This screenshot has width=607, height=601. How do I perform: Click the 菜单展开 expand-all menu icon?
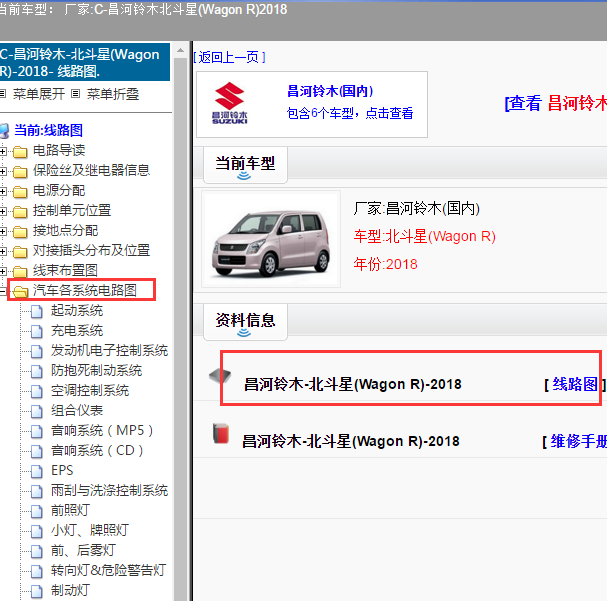point(3,94)
